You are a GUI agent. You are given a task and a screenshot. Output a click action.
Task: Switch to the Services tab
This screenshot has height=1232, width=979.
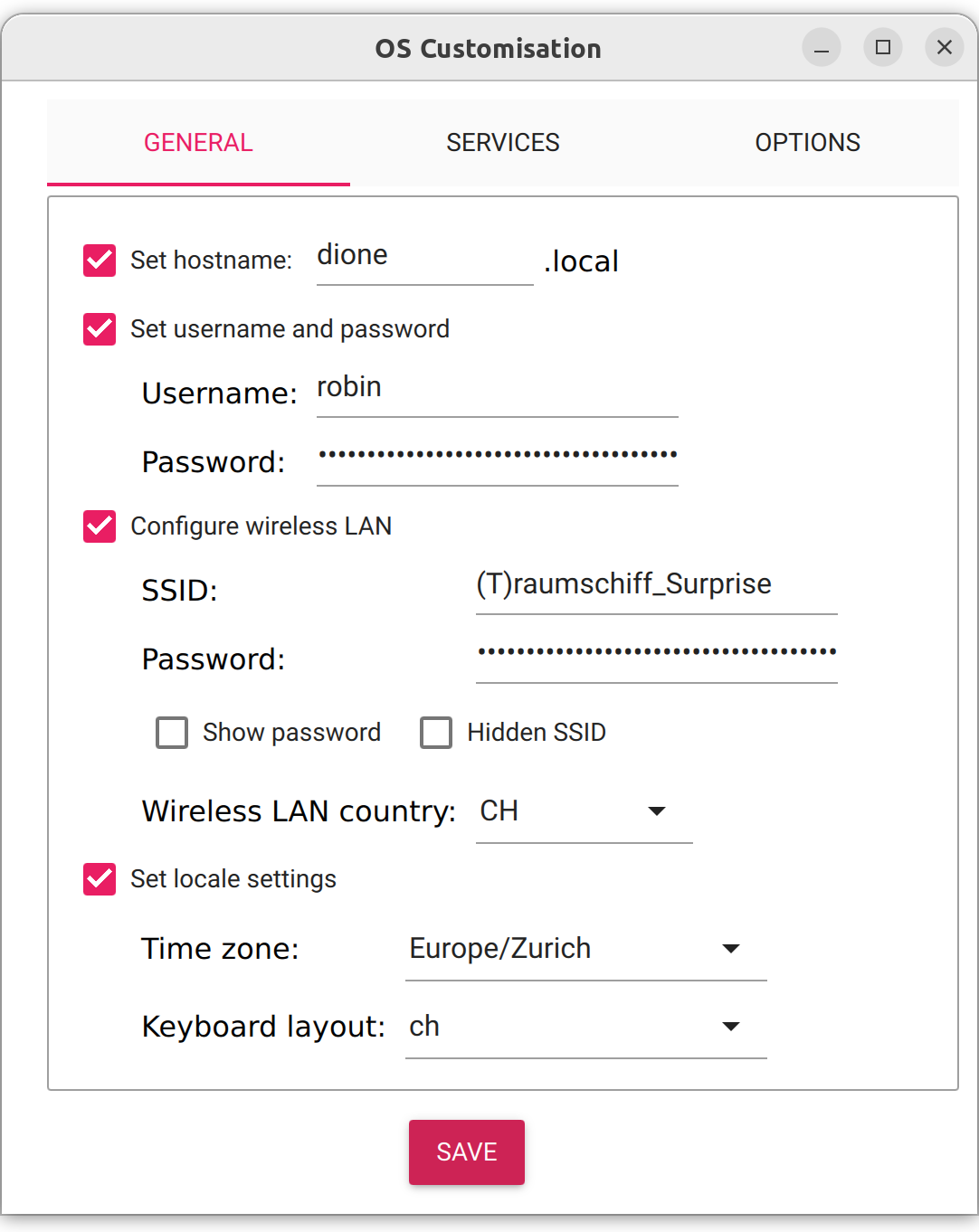click(x=503, y=143)
